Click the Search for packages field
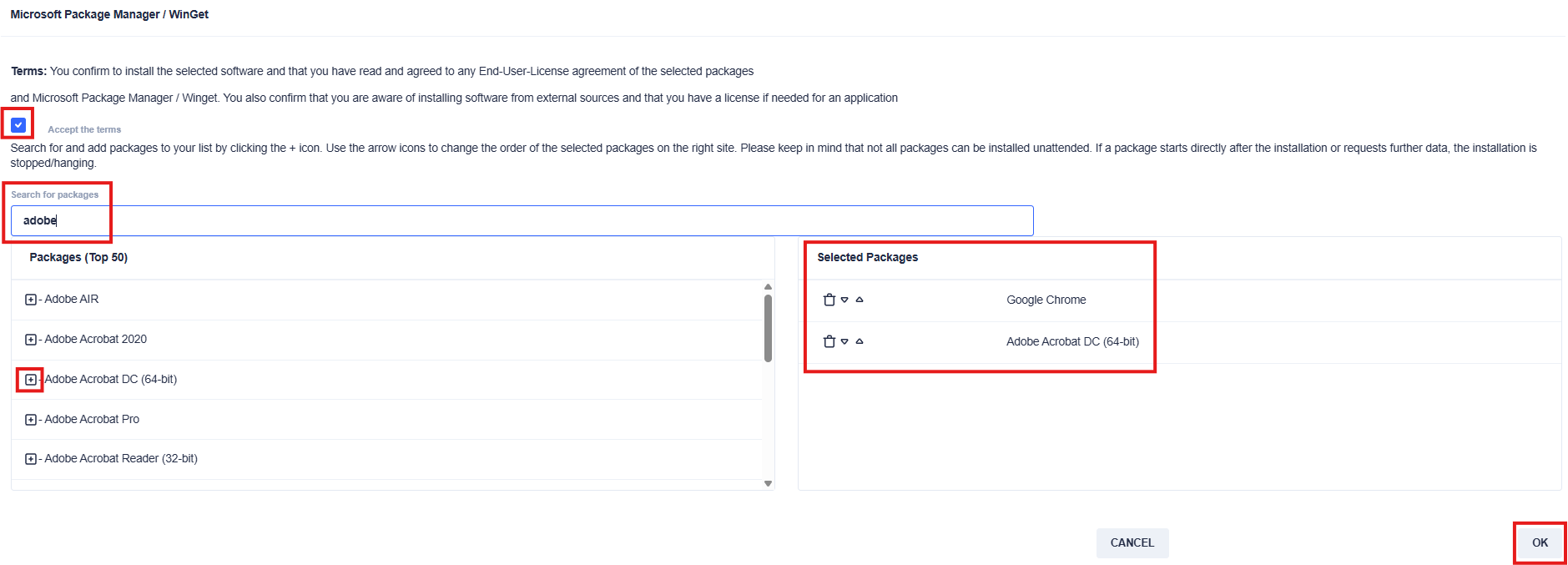The image size is (1568, 565). click(x=522, y=220)
